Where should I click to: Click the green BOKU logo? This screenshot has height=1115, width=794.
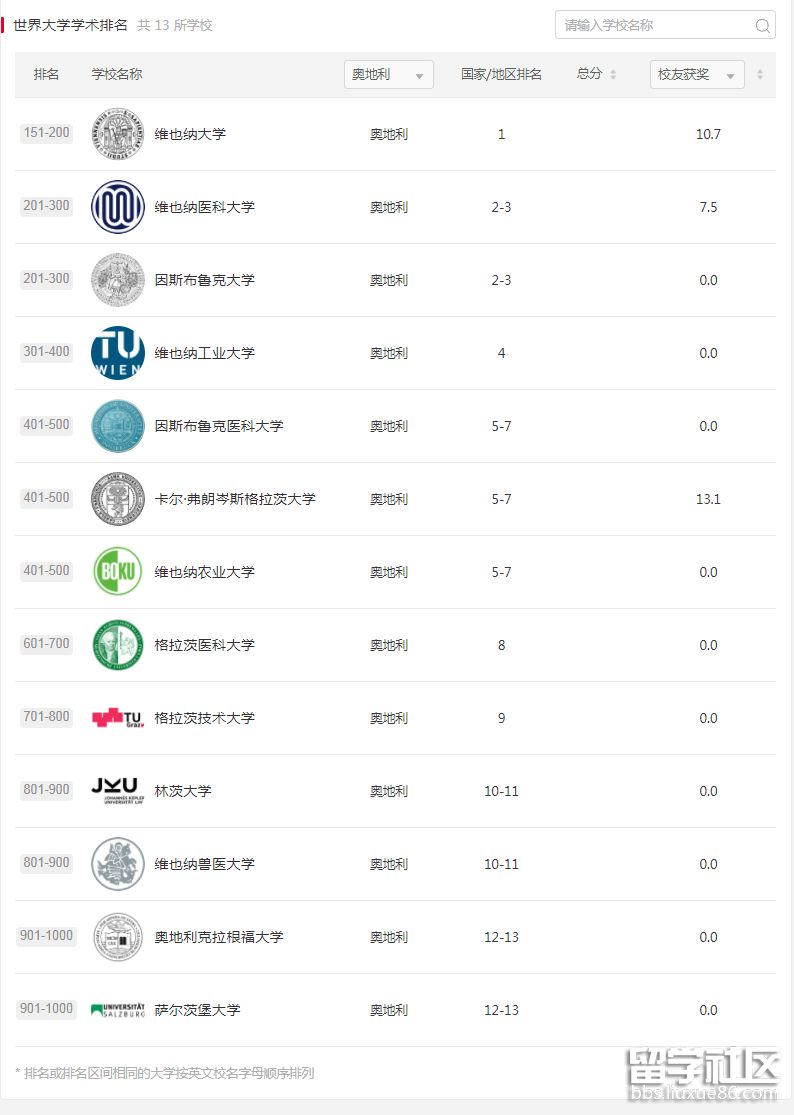[x=118, y=572]
